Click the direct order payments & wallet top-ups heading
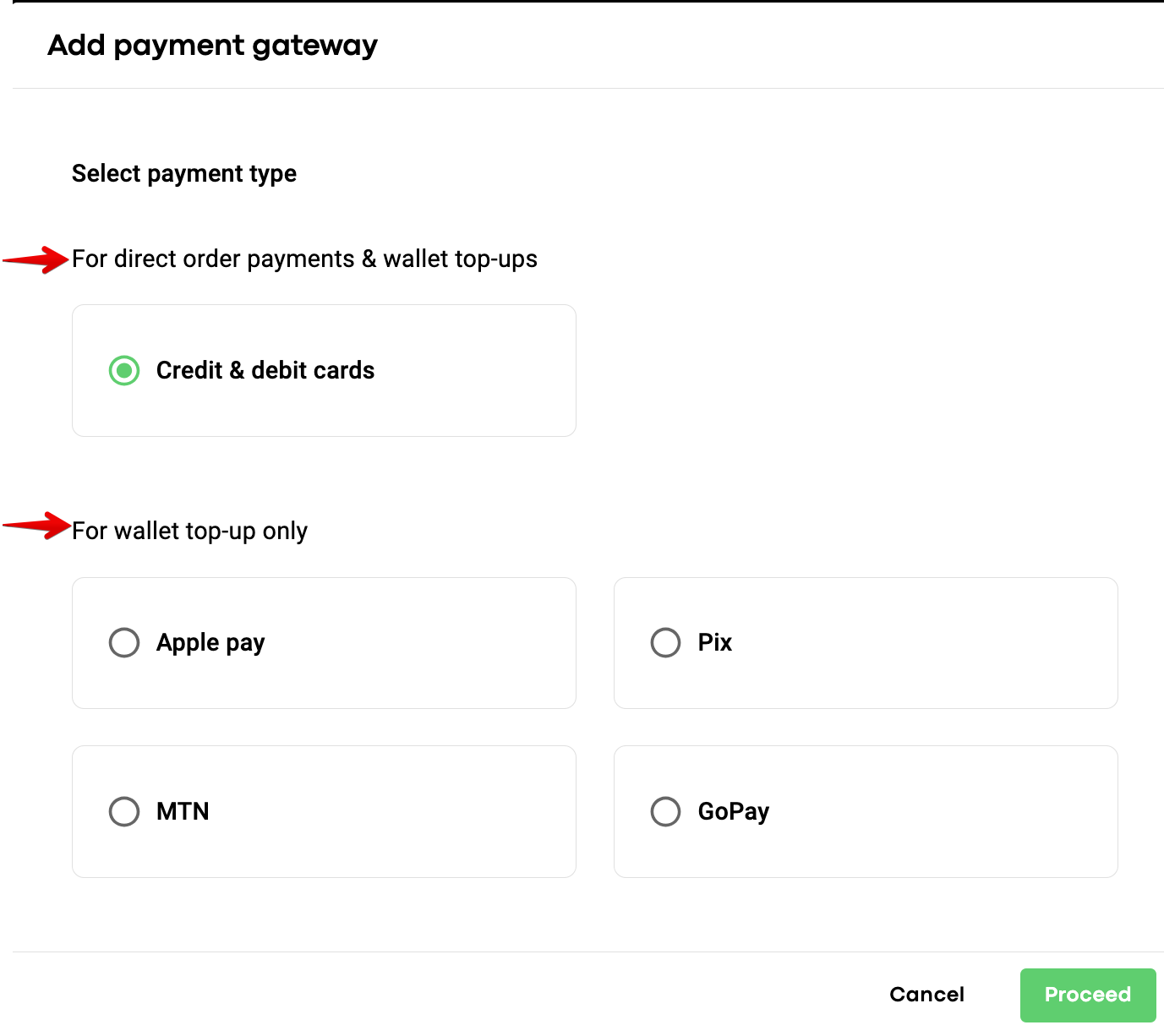The width and height of the screenshot is (1164, 1036). 304,259
